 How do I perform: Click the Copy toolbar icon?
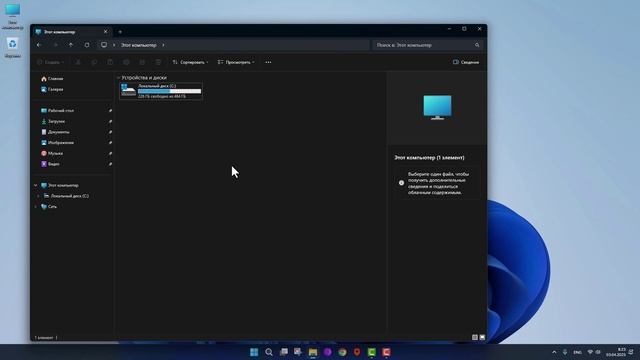94,62
